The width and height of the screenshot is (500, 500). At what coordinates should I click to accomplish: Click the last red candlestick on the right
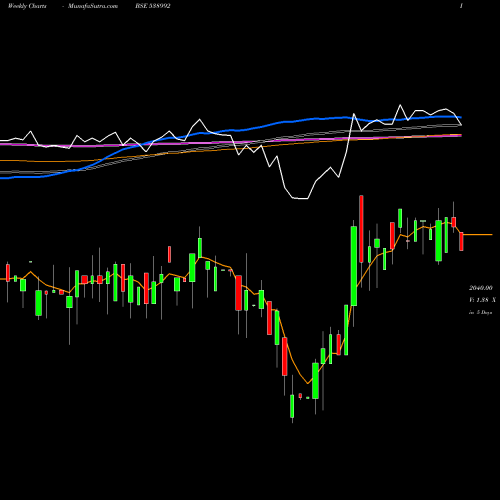pyautogui.click(x=461, y=241)
